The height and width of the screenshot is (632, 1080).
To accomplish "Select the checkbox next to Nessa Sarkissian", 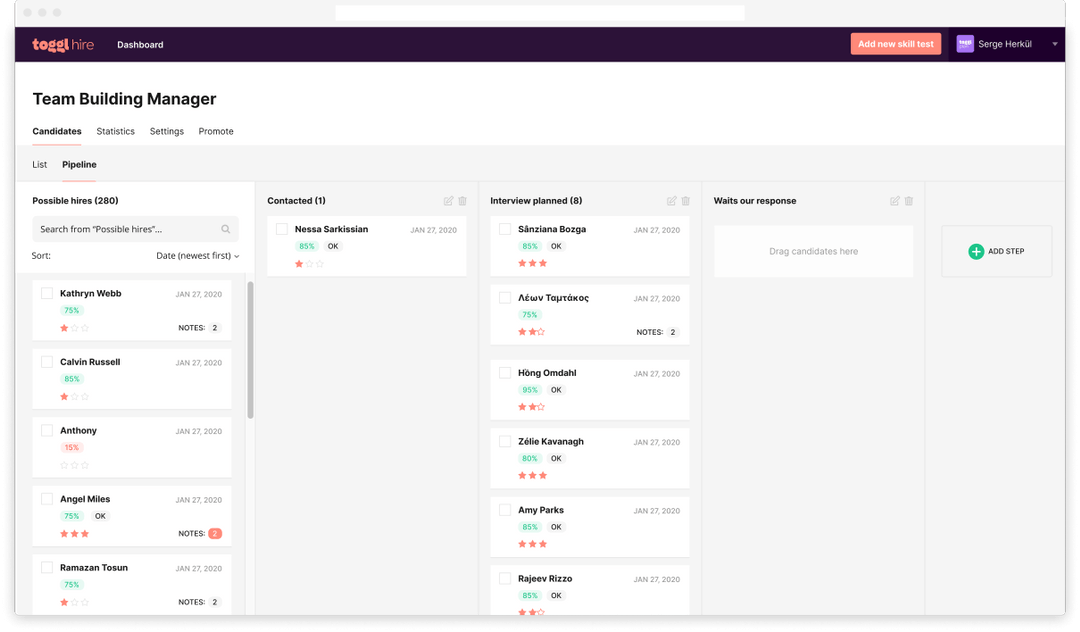I will tap(282, 228).
